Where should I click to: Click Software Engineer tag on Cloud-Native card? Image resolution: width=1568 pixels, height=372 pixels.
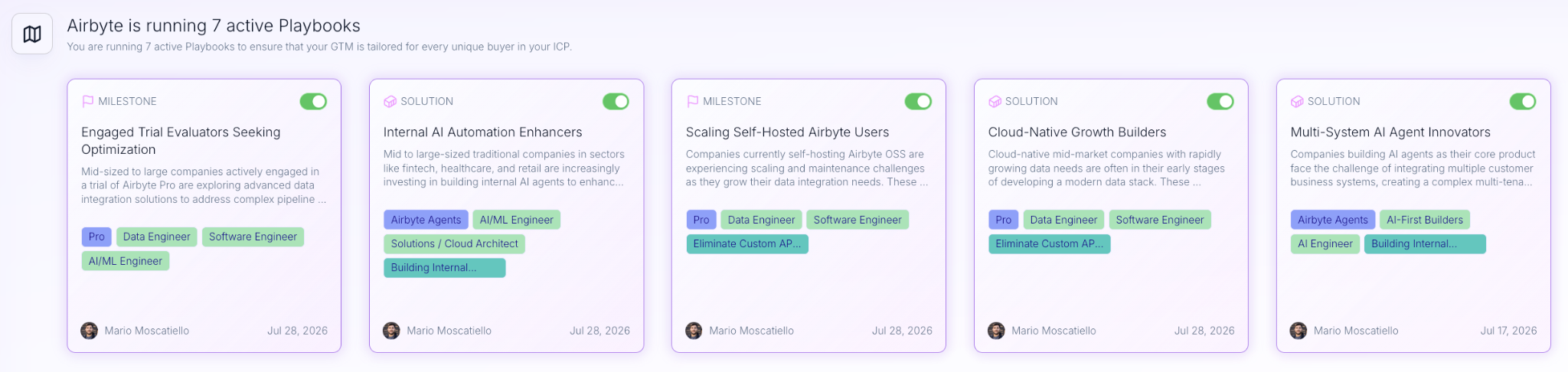coord(1160,220)
